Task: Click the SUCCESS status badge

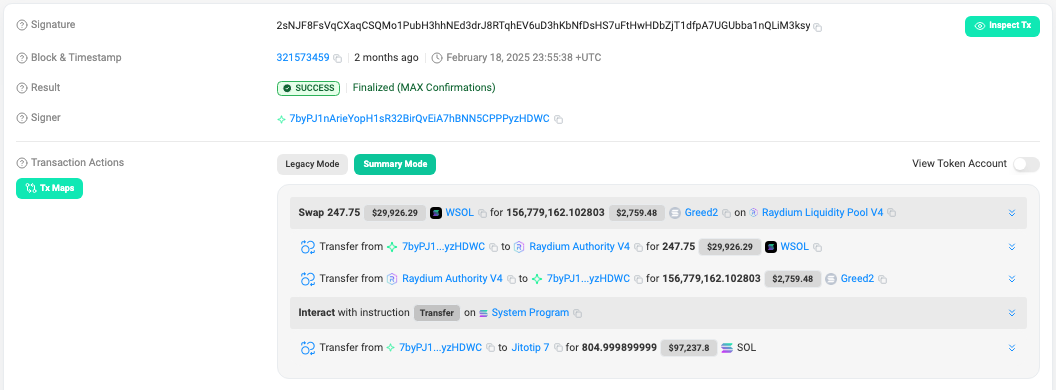Action: tap(308, 88)
